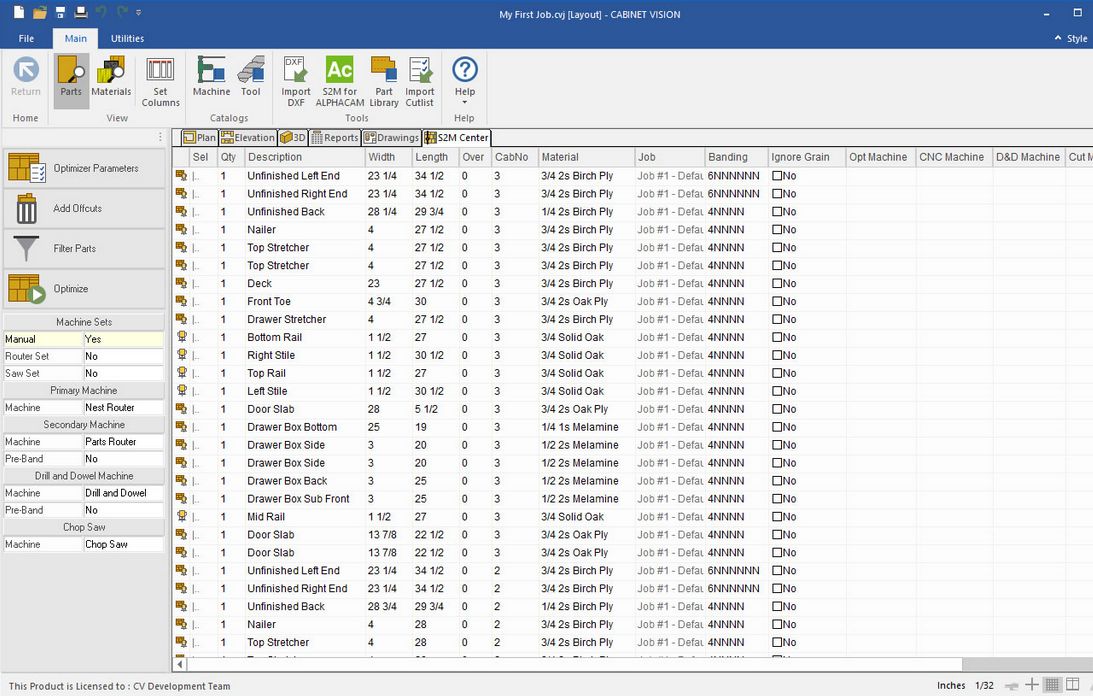Click the Import Cutlist icon
The height and width of the screenshot is (696, 1093).
pos(420,80)
